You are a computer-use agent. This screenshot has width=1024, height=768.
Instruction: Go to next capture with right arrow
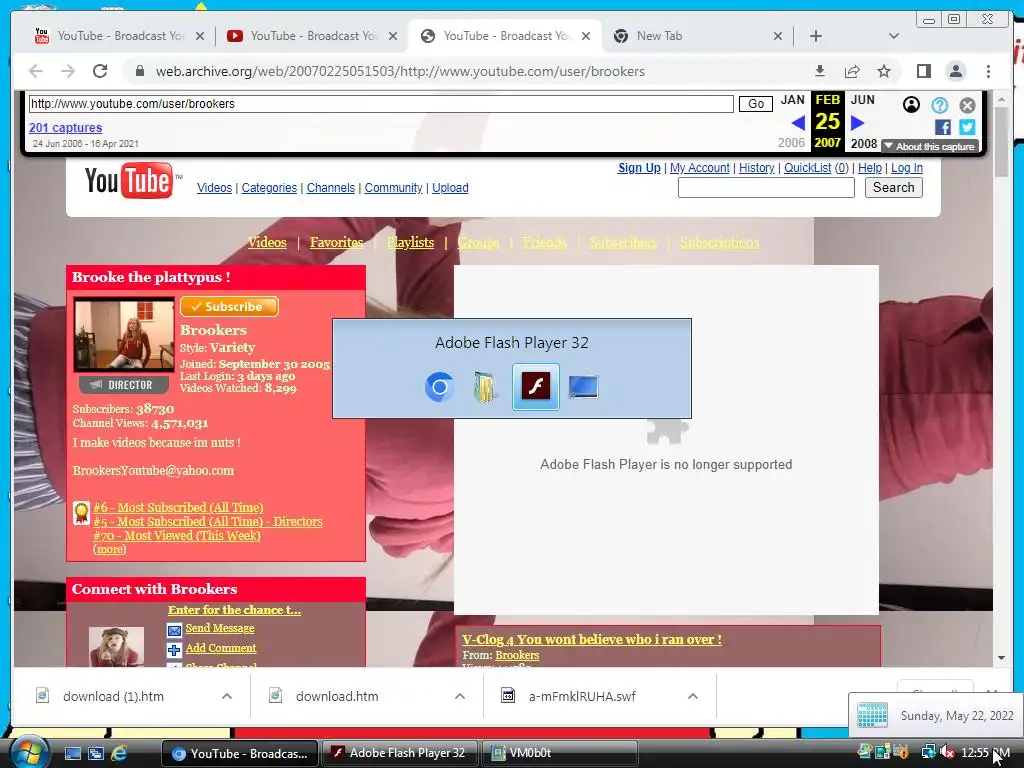(x=857, y=123)
